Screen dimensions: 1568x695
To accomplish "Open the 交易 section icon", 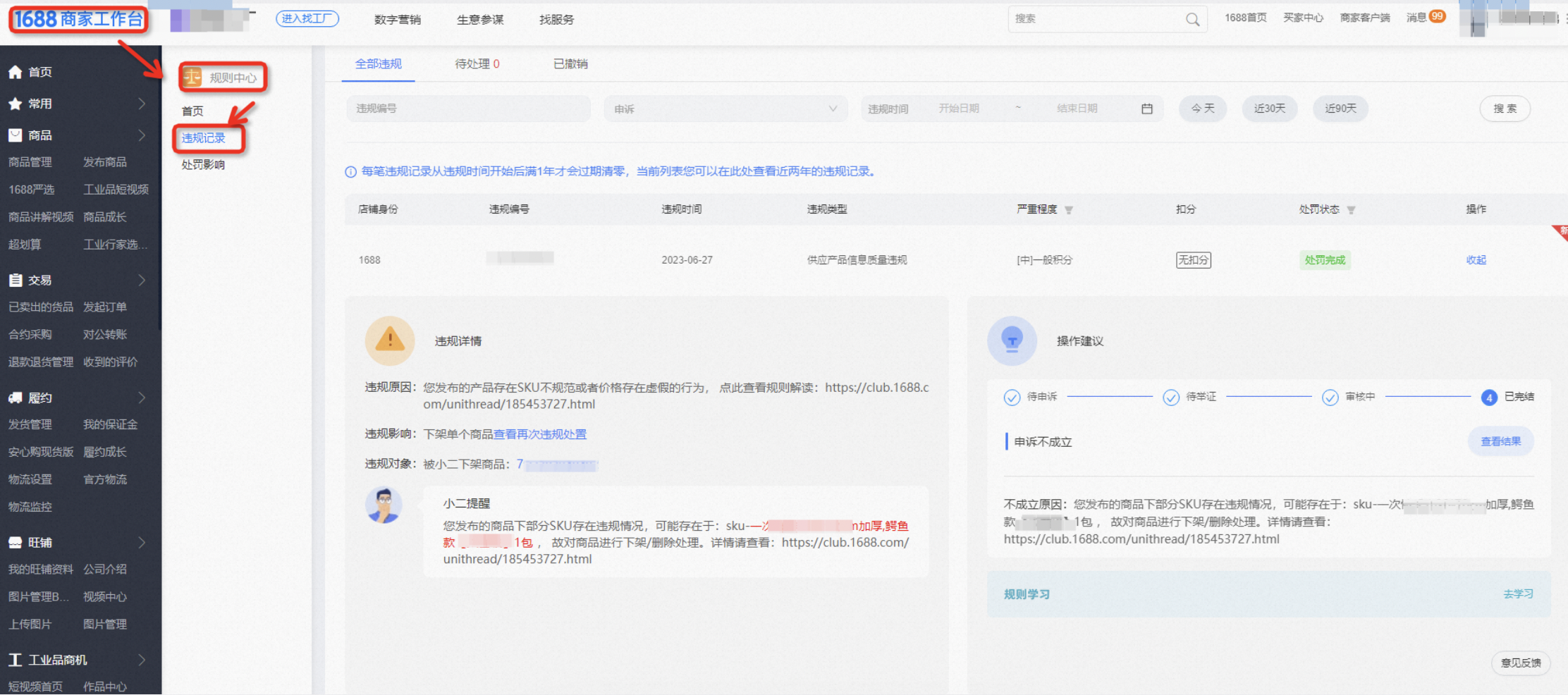I will click(x=15, y=280).
